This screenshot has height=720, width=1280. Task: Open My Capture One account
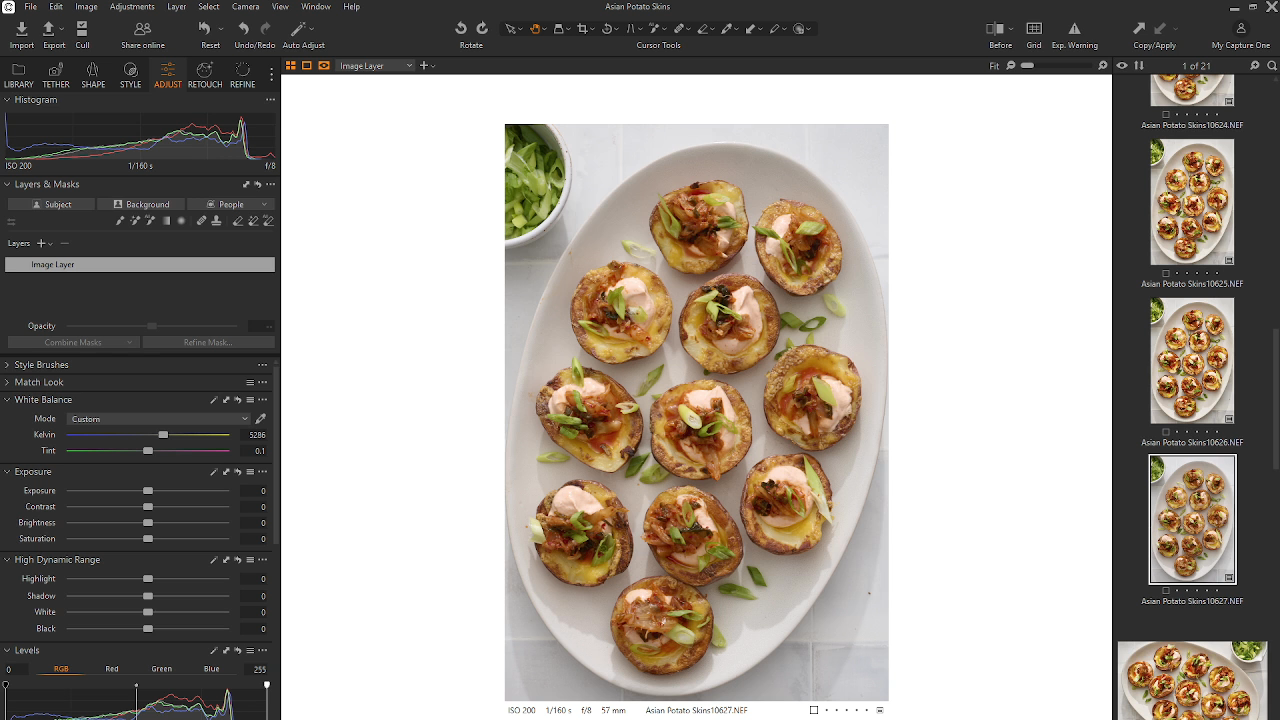pyautogui.click(x=1241, y=29)
